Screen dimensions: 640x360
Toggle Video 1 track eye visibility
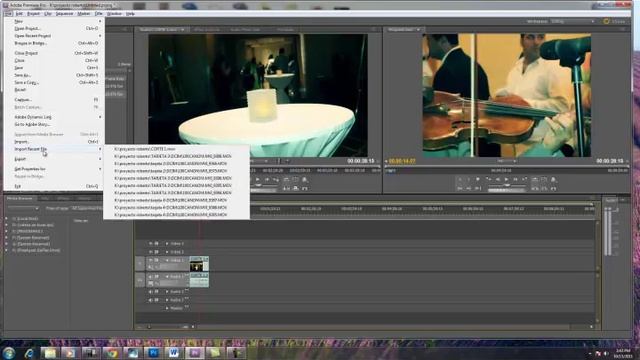151,260
